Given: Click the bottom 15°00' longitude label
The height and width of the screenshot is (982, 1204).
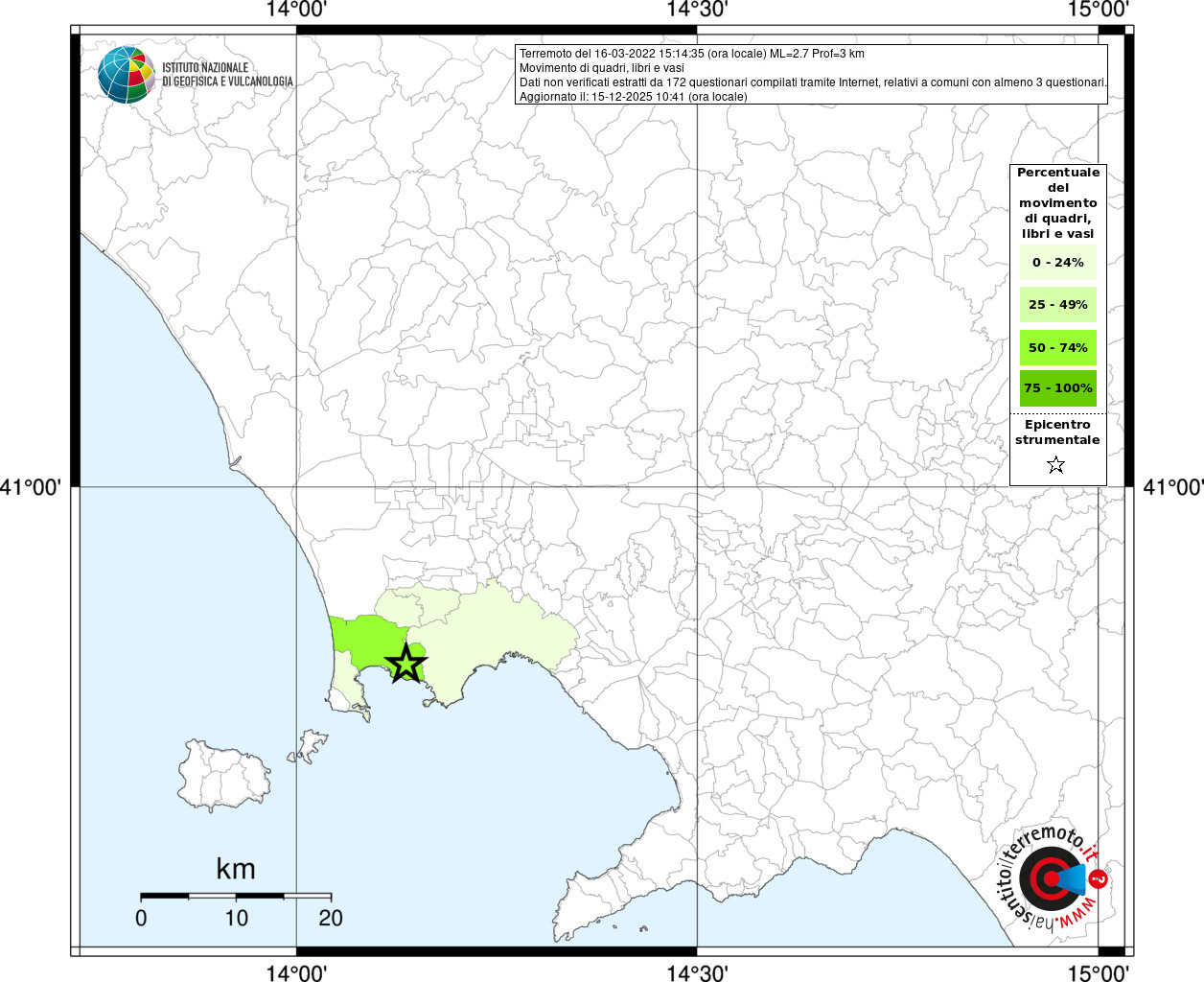Looking at the screenshot, I should click(1099, 972).
